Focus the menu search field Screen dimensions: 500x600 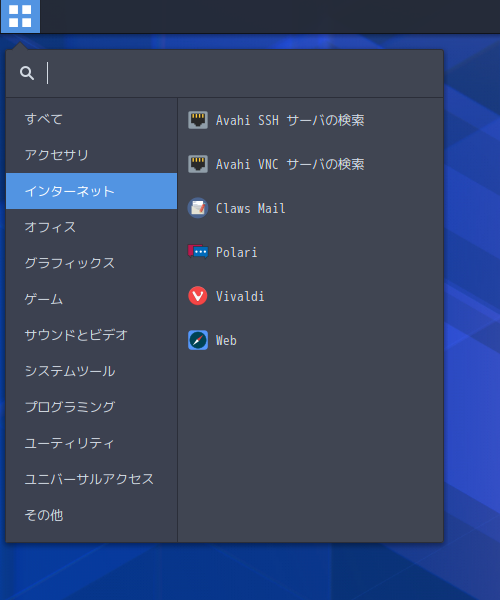243,73
